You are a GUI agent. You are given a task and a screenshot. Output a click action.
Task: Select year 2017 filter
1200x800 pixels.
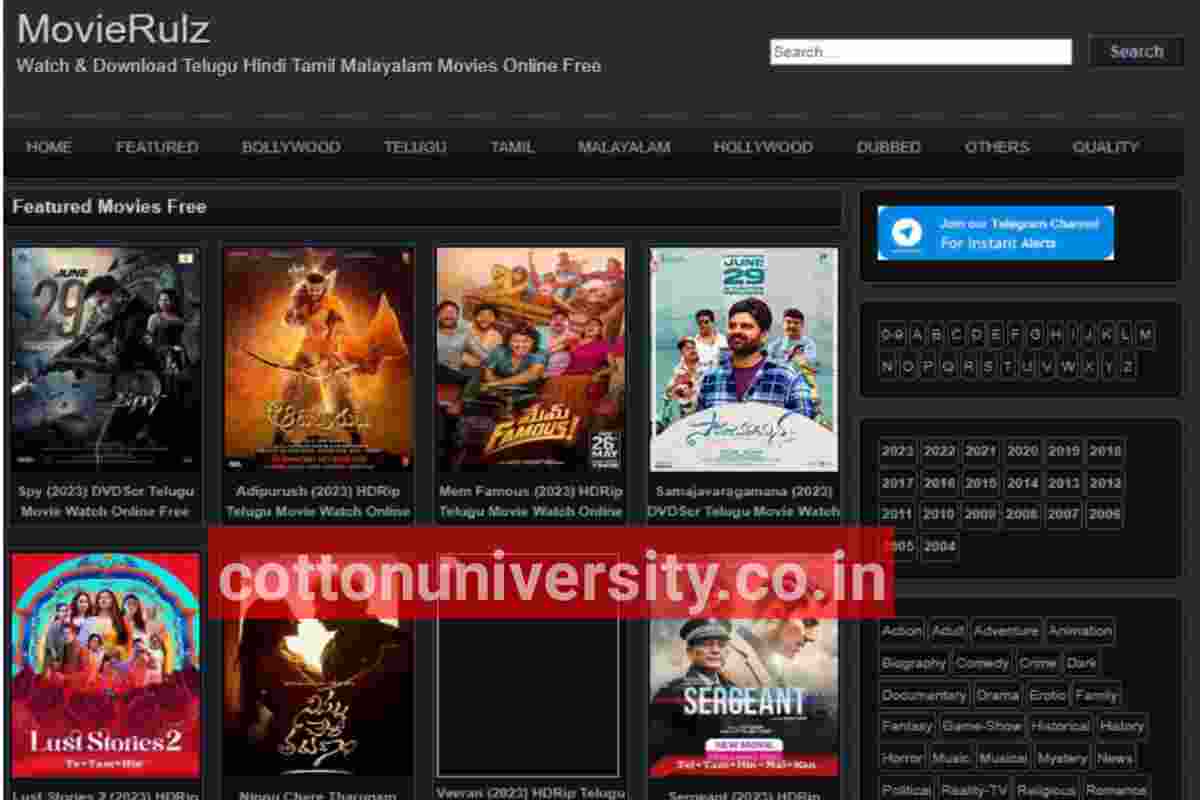pos(897,483)
